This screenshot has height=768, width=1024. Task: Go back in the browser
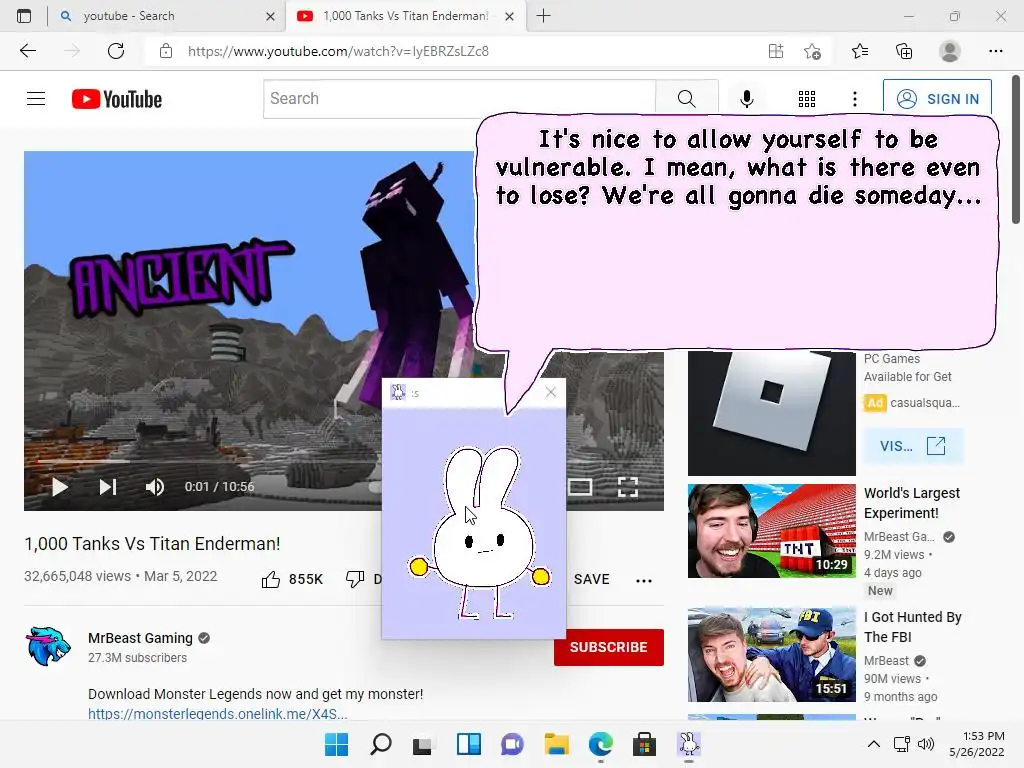[x=28, y=51]
